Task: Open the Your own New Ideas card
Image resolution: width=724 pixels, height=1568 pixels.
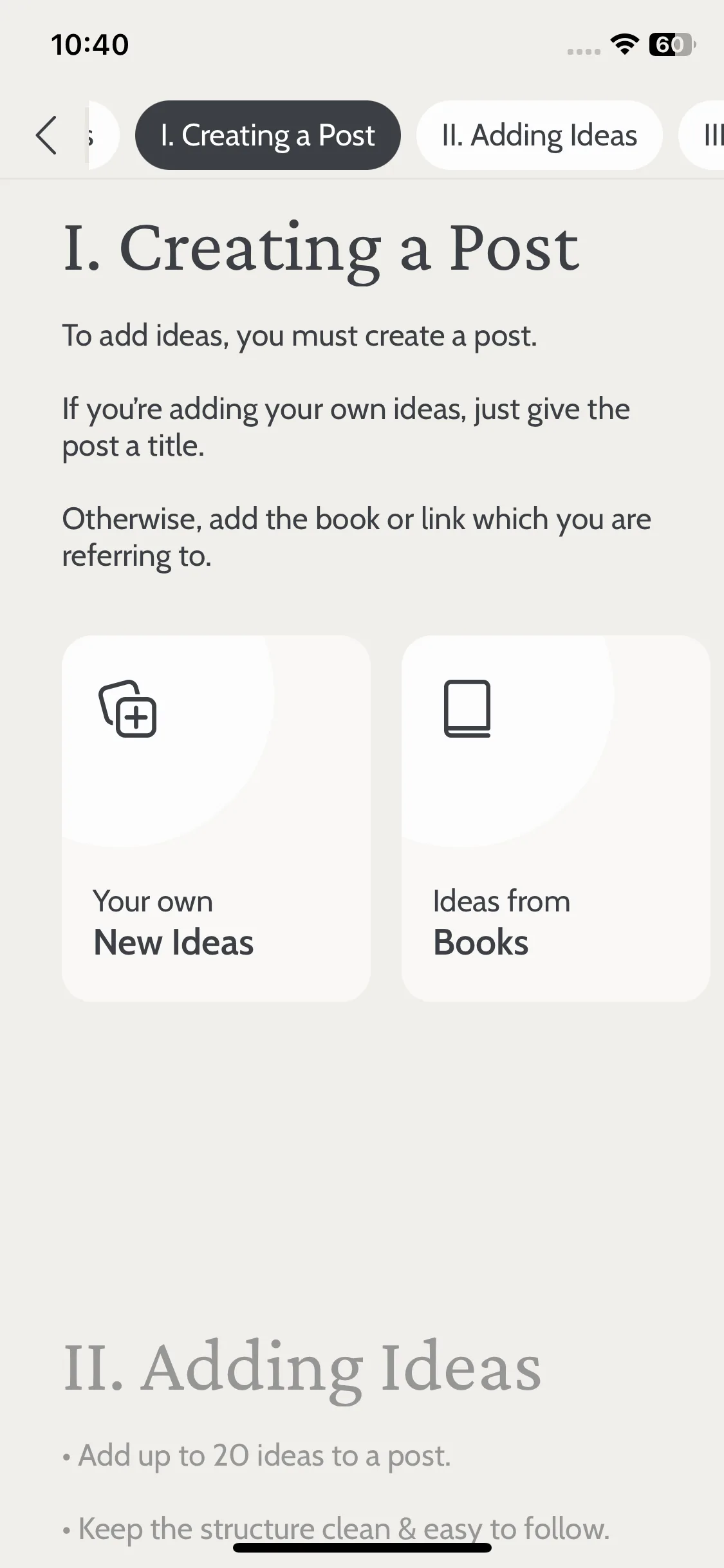Action: [216, 818]
